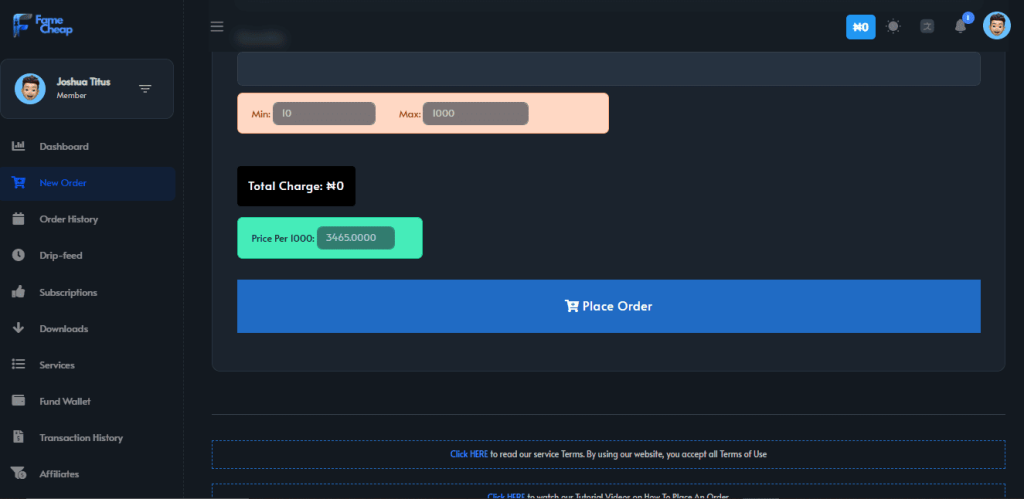1024x499 pixels.
Task: Click the 'Price Per 1000:' label
Action: [x=283, y=238]
